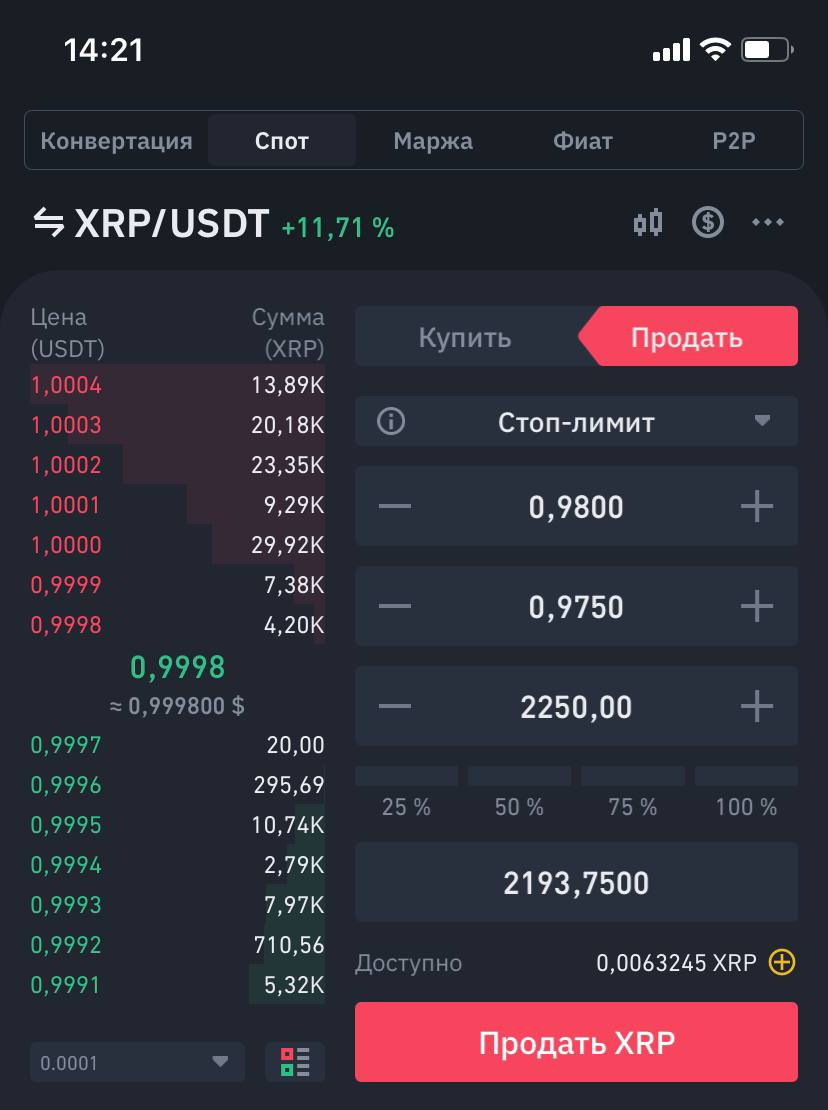The image size is (828, 1110).
Task: Tap the swap arrows icon beside XRP/USDT
Action: 49,222
